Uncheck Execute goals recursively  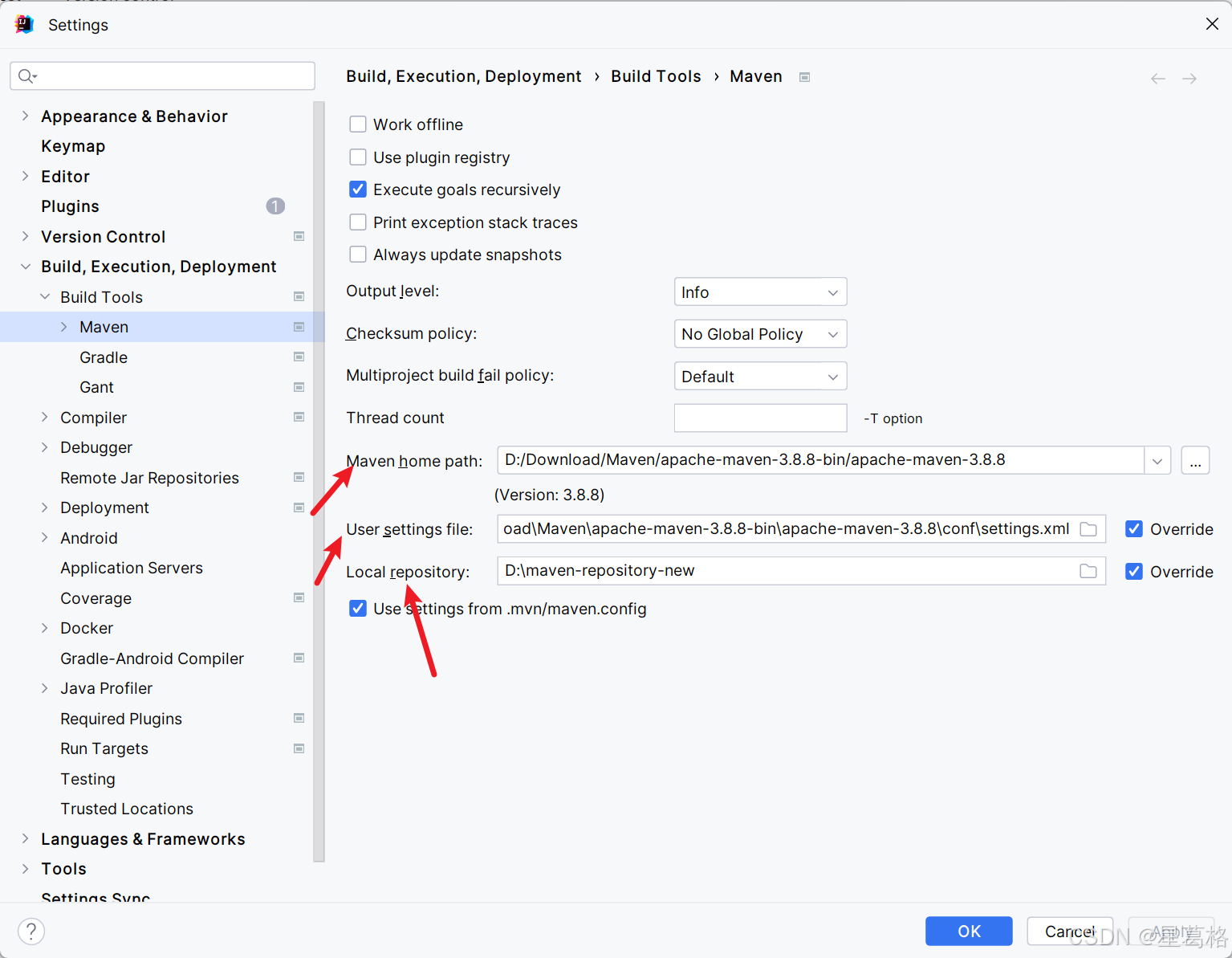(x=358, y=190)
